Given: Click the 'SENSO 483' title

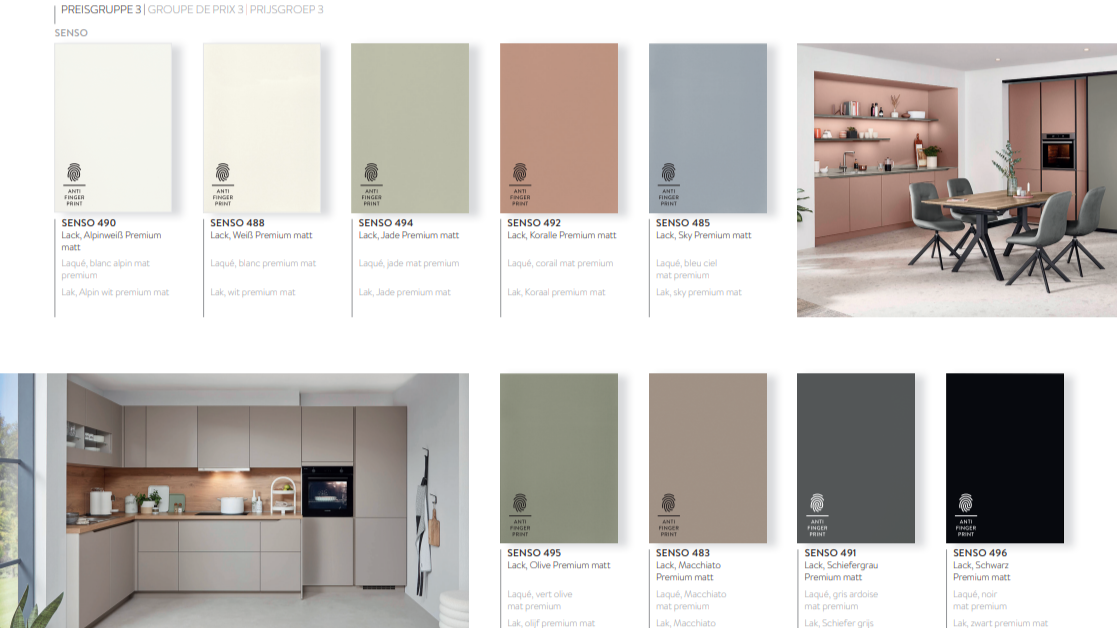Looking at the screenshot, I should 682,553.
